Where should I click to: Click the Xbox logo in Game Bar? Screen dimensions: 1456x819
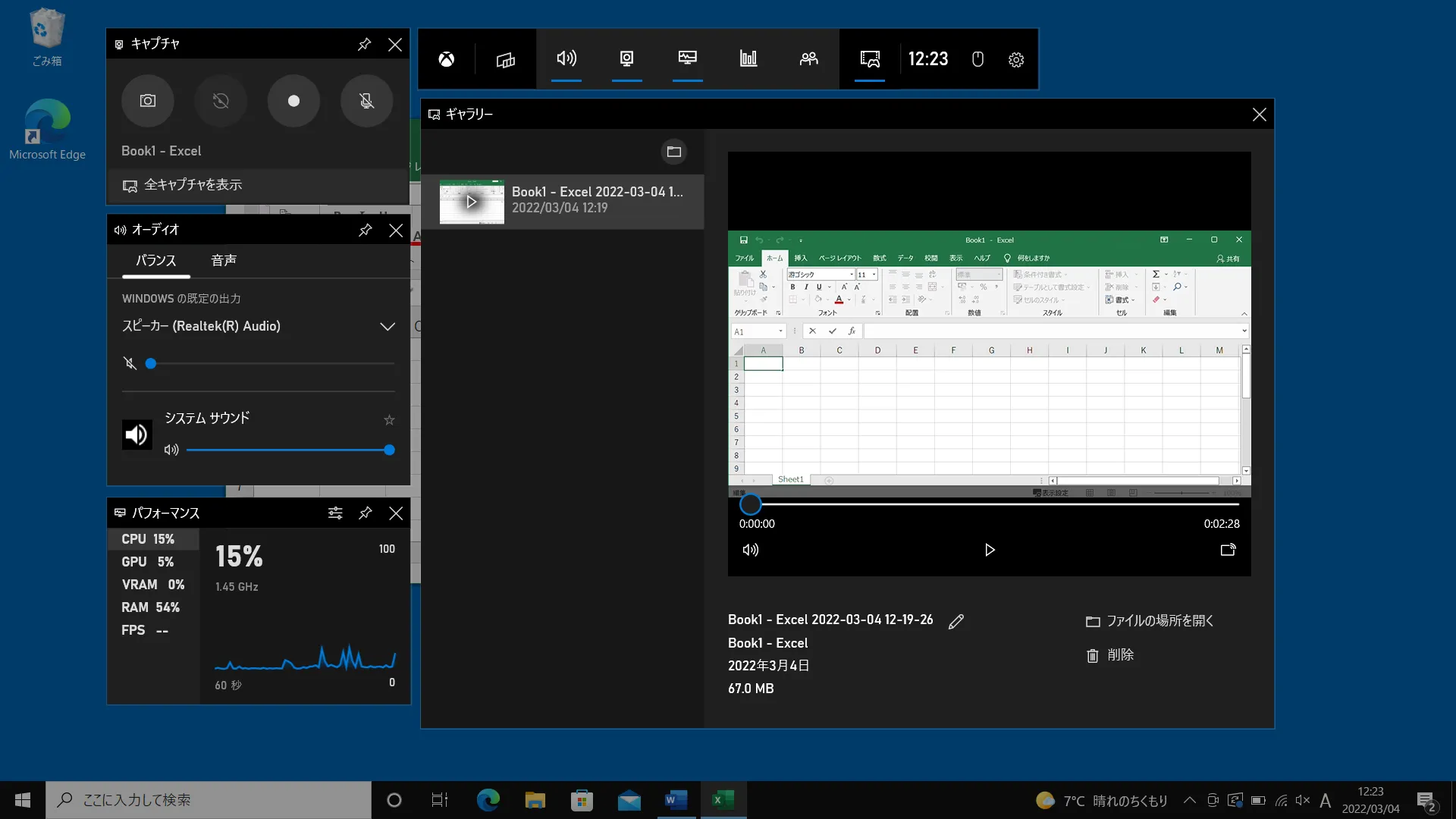click(x=447, y=59)
